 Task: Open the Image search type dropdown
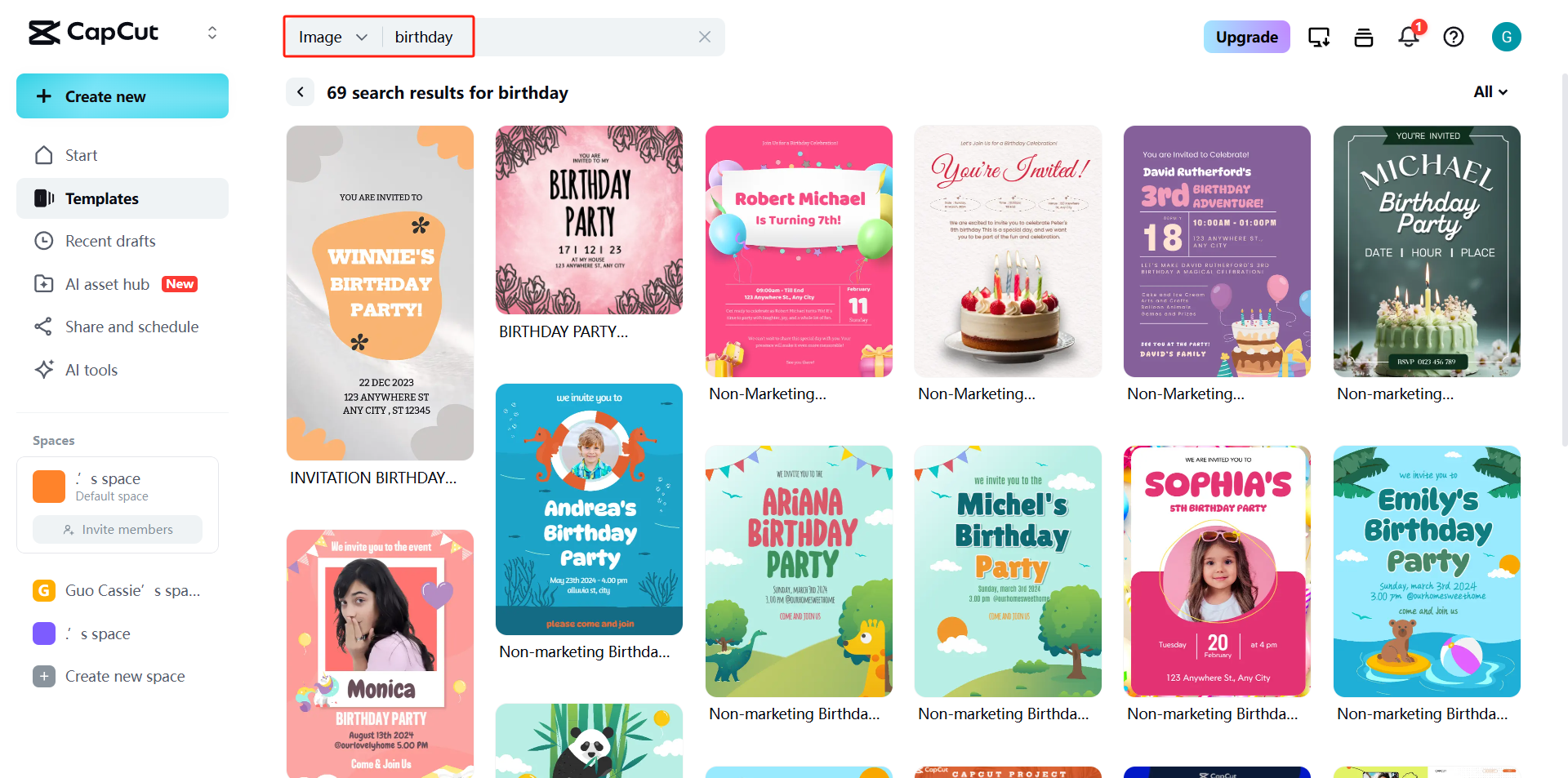click(x=333, y=37)
